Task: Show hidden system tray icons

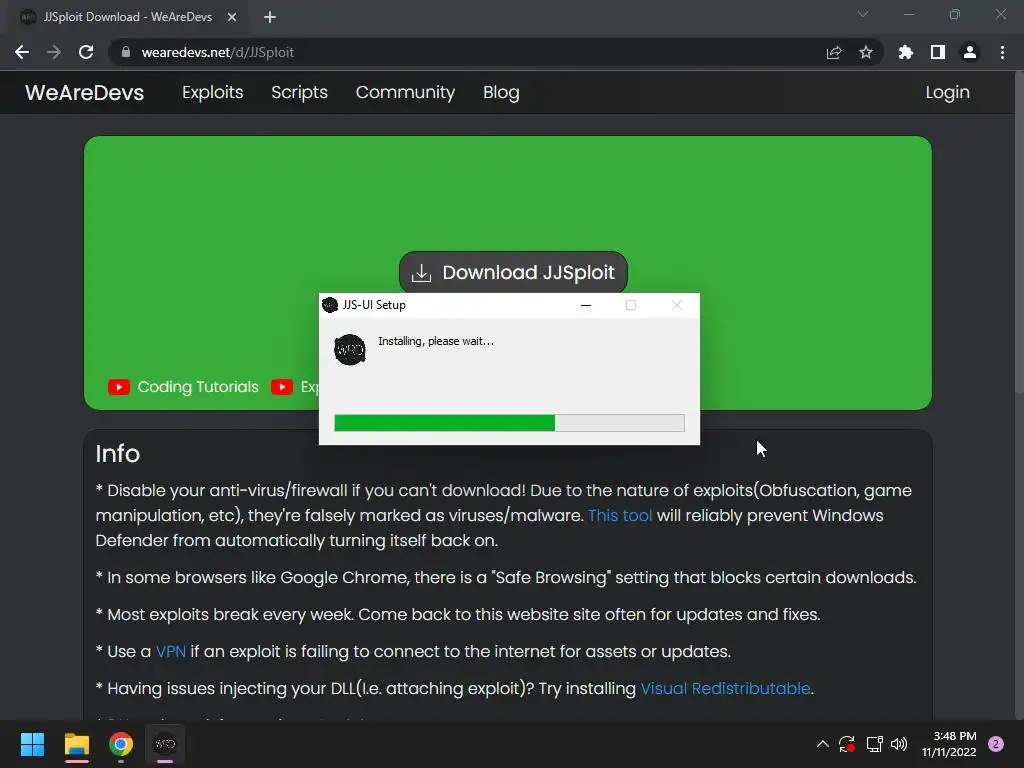Action: click(823, 744)
